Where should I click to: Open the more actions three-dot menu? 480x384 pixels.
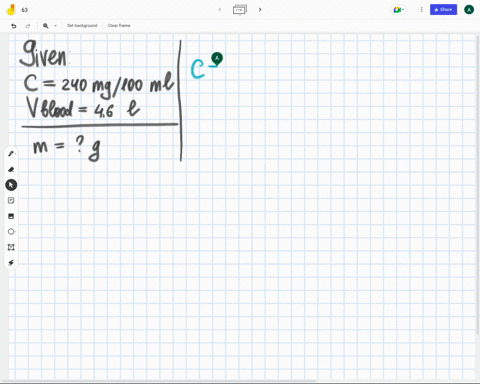[421, 10]
